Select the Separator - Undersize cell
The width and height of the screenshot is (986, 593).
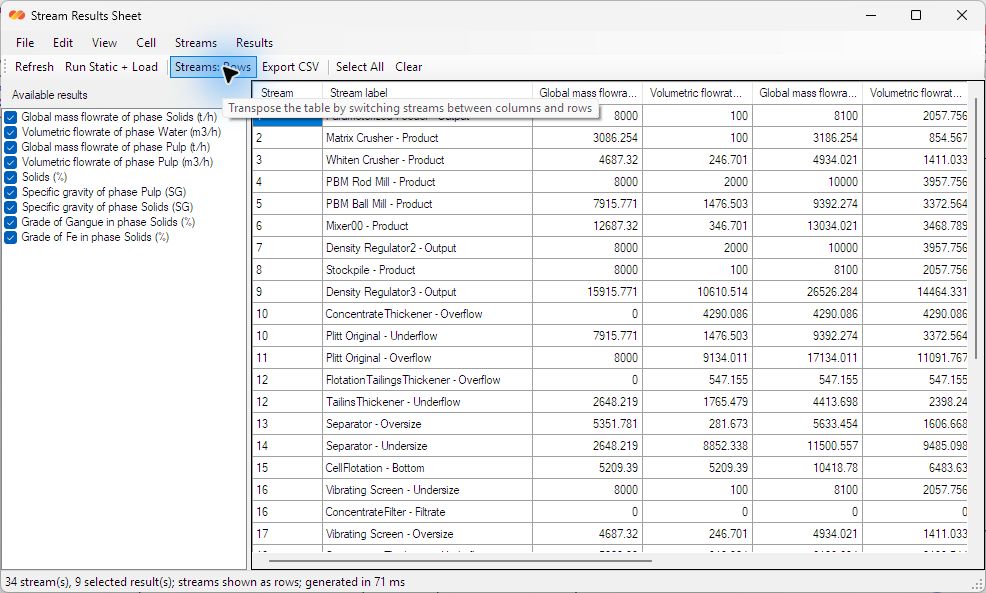coord(427,446)
